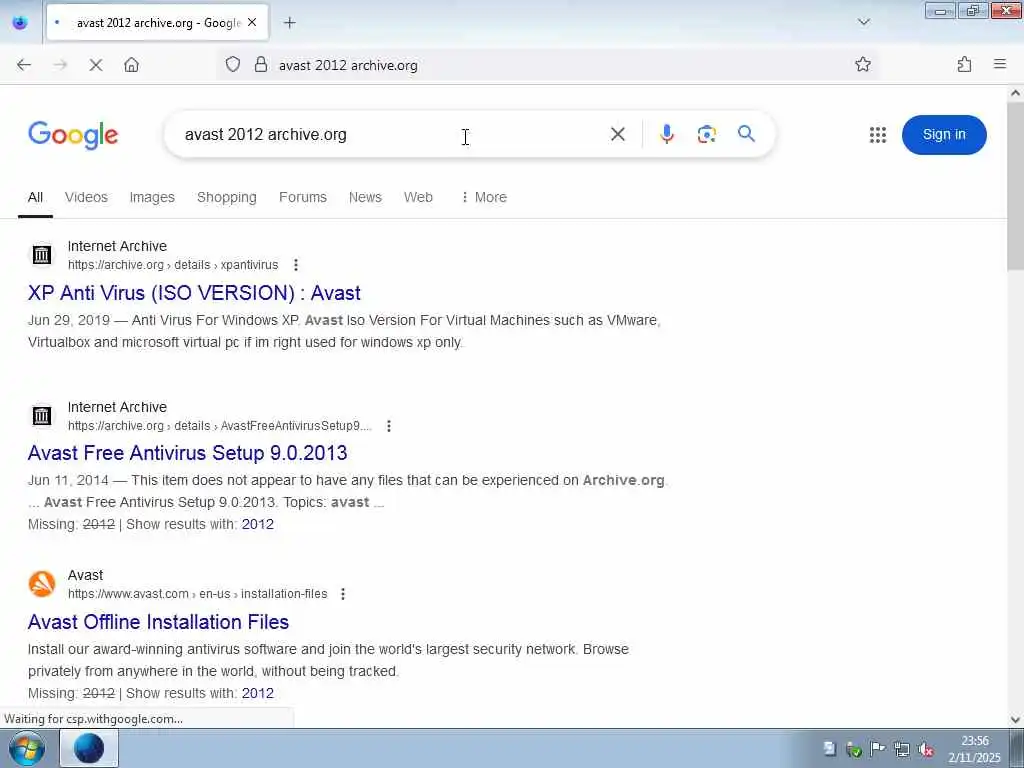Image resolution: width=1024 pixels, height=768 pixels.
Task: Open Avast Offline Installation Files result
Action: pyautogui.click(x=158, y=622)
